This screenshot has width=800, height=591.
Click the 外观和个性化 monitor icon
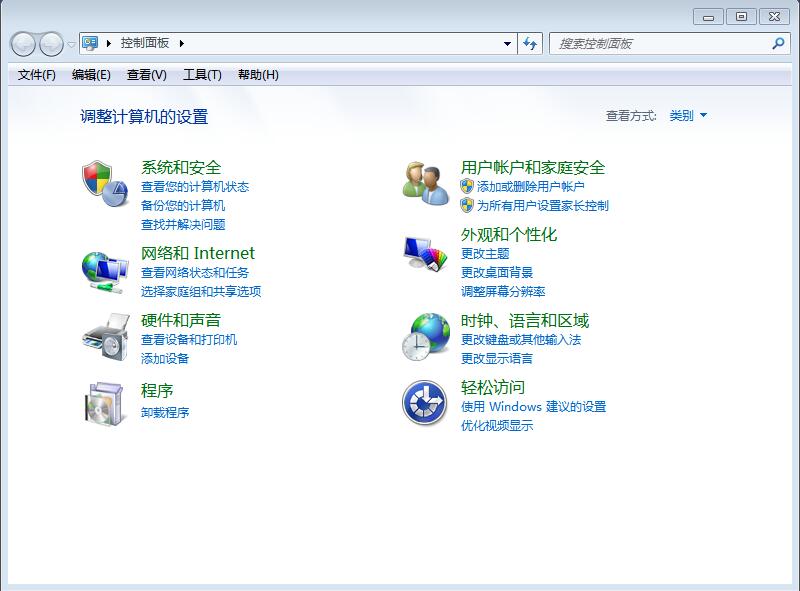(425, 254)
